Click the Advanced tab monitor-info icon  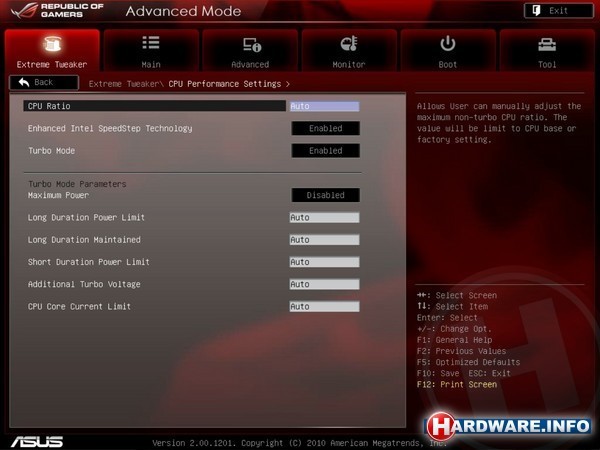[x=252, y=44]
